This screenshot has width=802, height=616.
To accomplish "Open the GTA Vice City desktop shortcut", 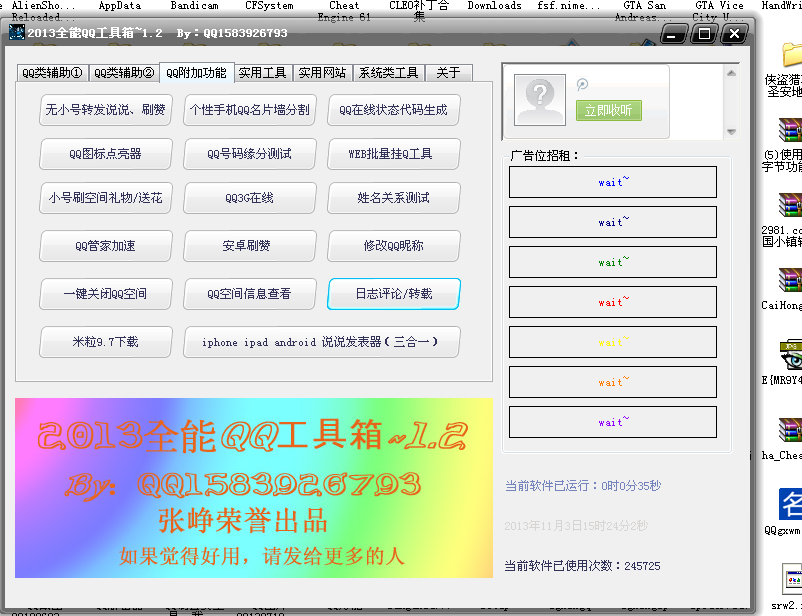I will point(719,11).
